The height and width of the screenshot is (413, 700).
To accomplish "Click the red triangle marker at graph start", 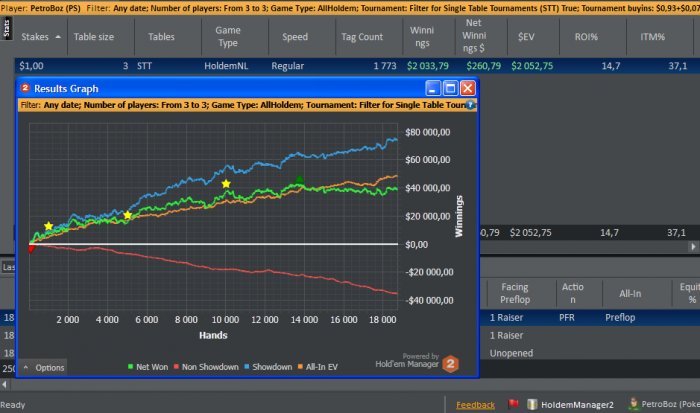I will tap(31, 249).
